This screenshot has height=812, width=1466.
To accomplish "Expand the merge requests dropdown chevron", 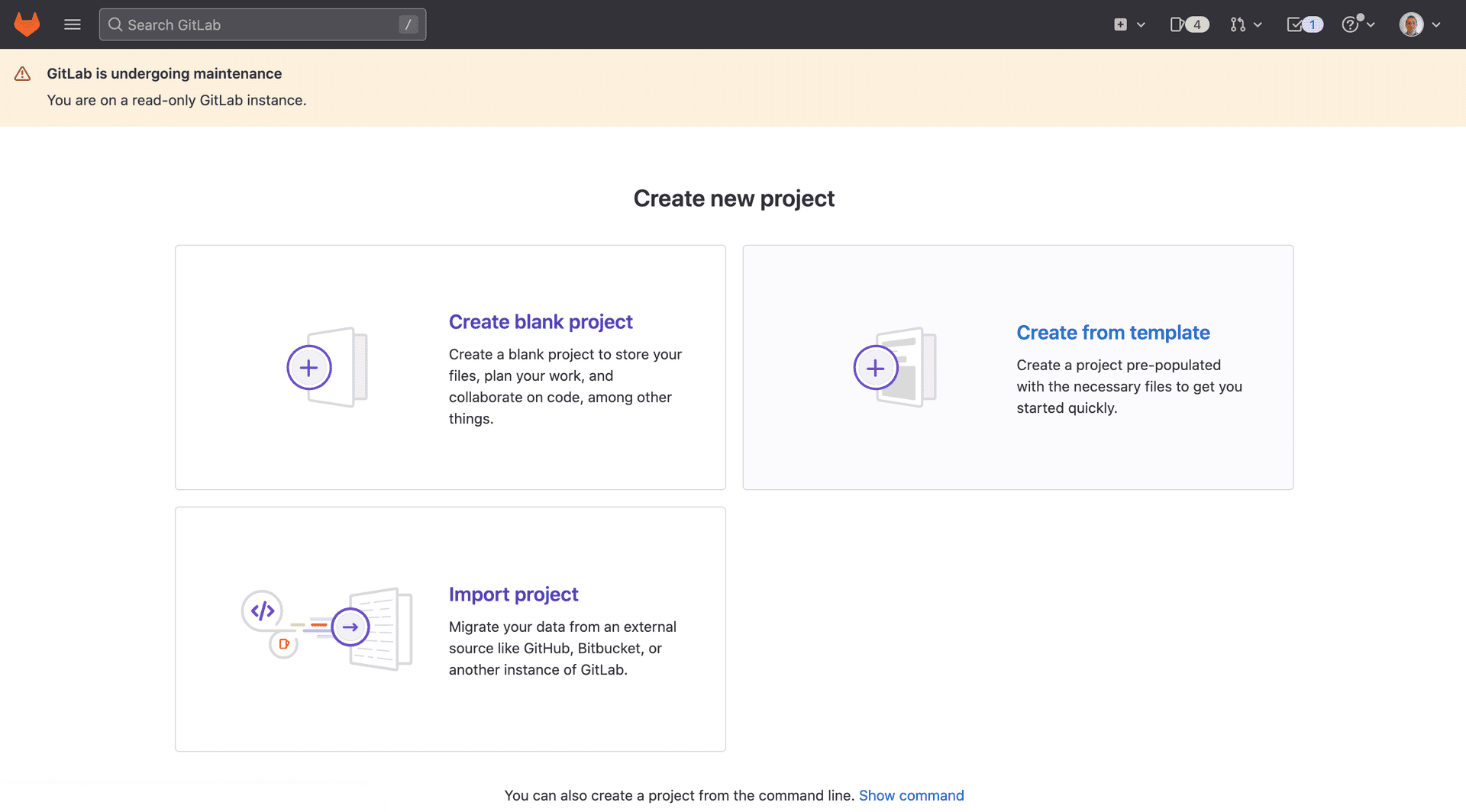I will pyautogui.click(x=1258, y=24).
